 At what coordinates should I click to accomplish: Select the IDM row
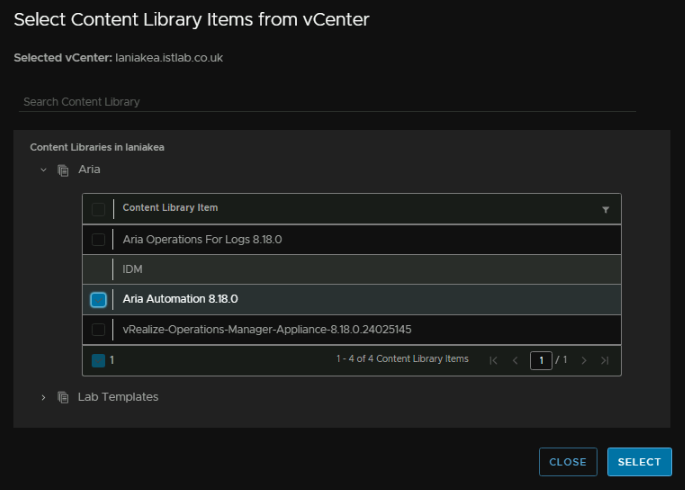[352, 269]
